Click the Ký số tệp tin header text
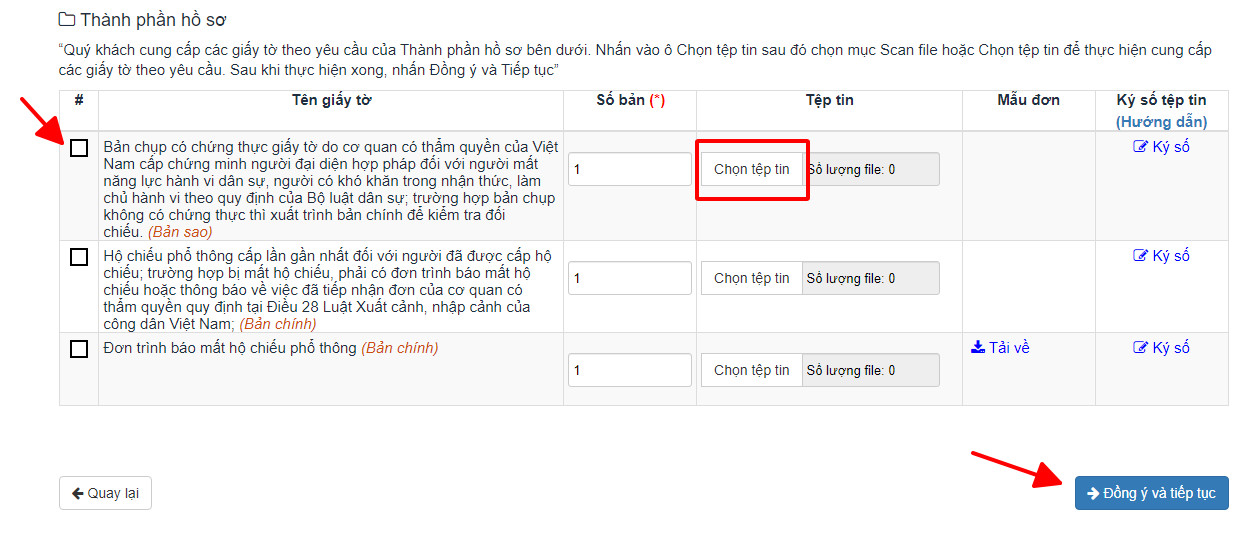1247x535 pixels. [1161, 100]
